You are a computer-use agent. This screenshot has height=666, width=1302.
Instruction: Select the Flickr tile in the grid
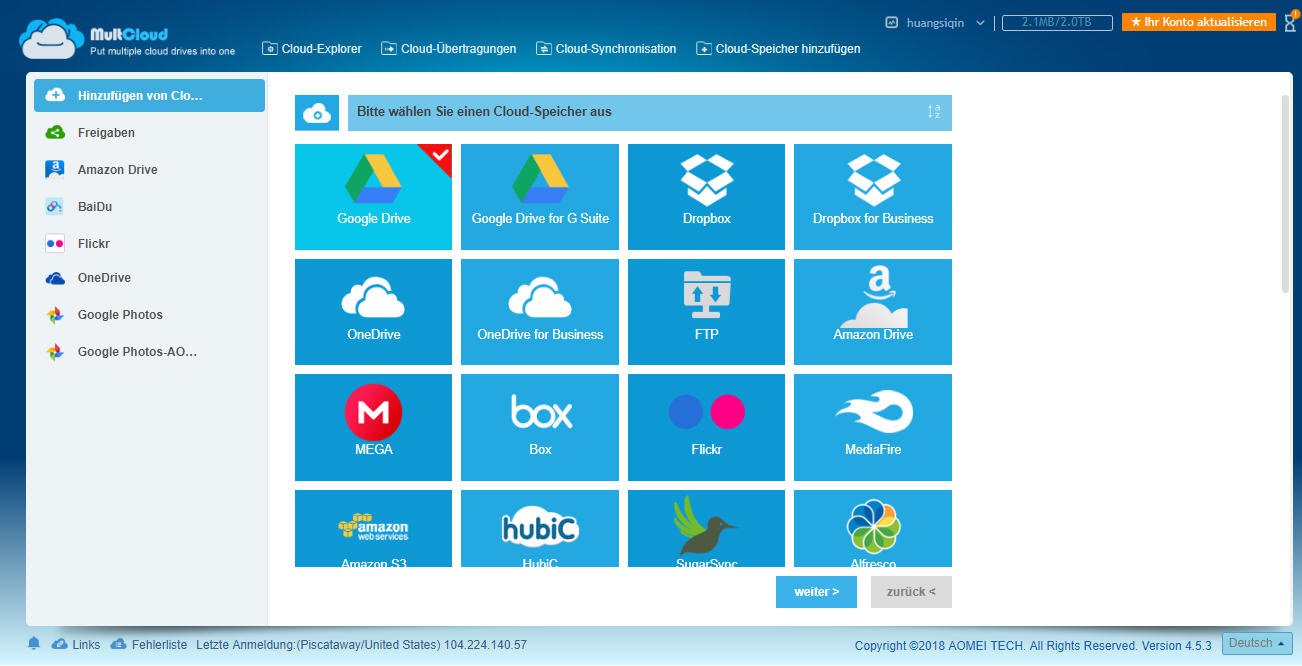pyautogui.click(x=706, y=427)
